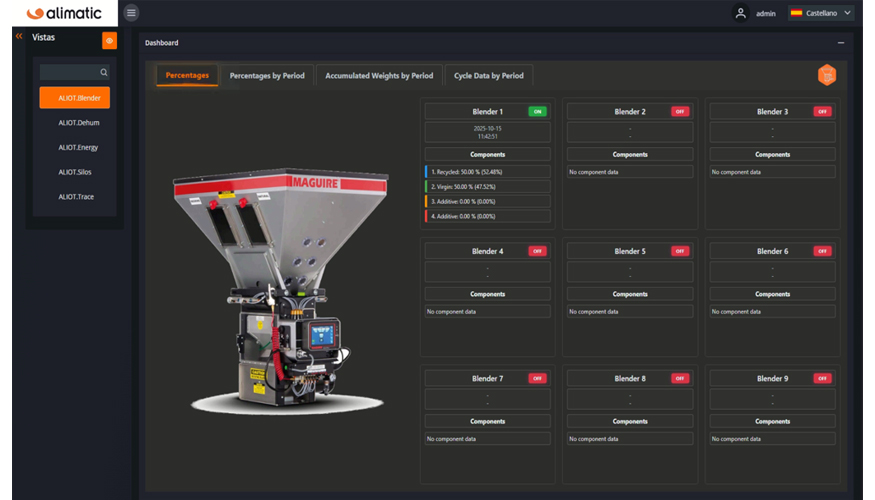Viewport: 875px width, 500px height.
Task: Toggle the orange eye button in Vistas
Action: pyautogui.click(x=109, y=40)
